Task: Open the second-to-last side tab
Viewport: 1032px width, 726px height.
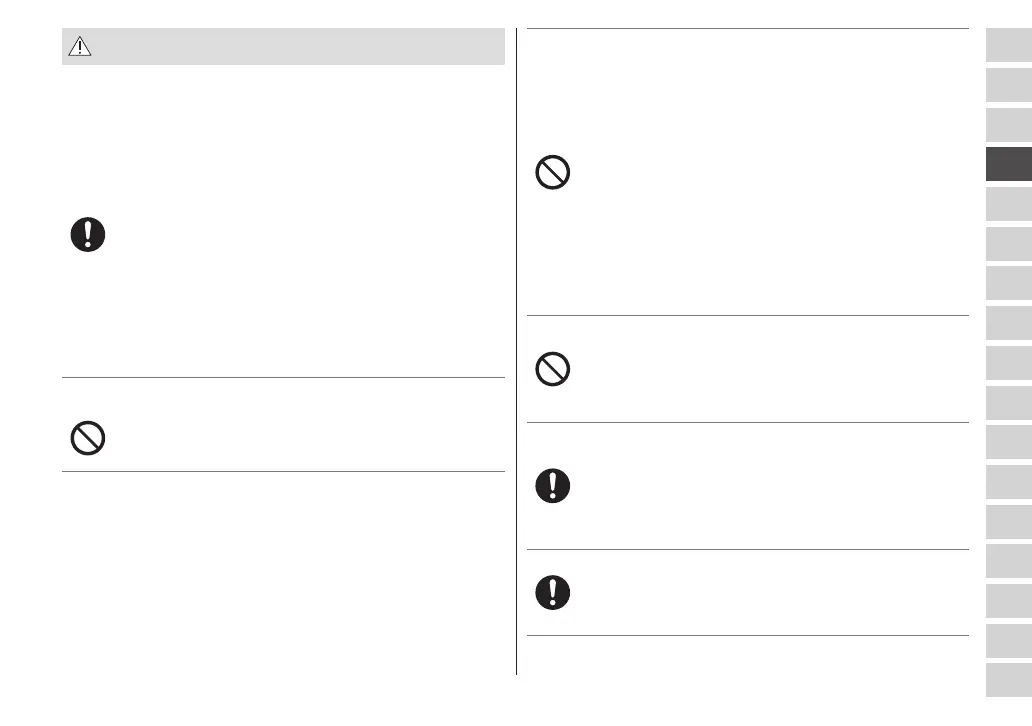Action: tap(1008, 641)
